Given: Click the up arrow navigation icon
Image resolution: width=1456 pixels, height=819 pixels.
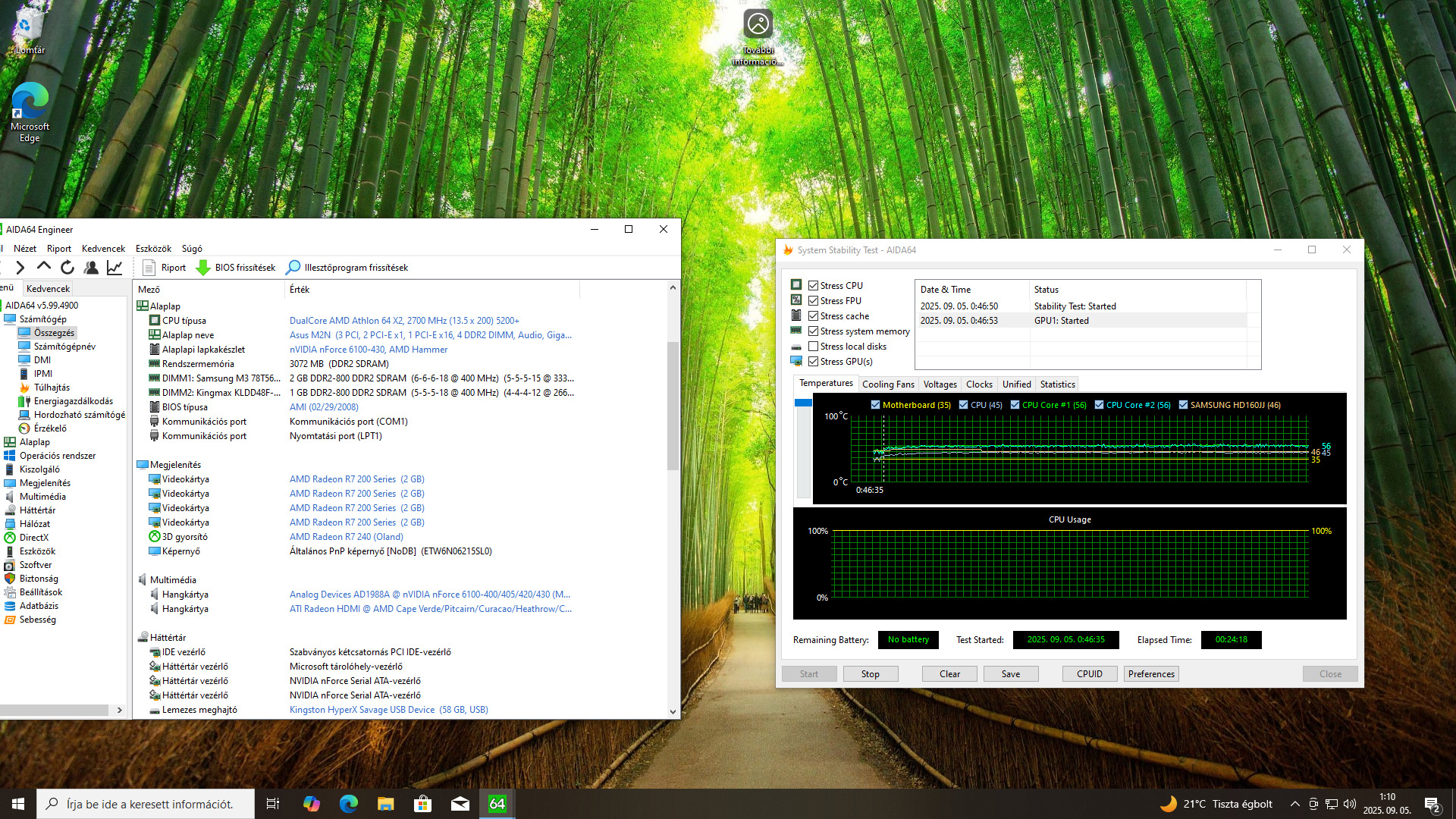Looking at the screenshot, I should tap(44, 268).
